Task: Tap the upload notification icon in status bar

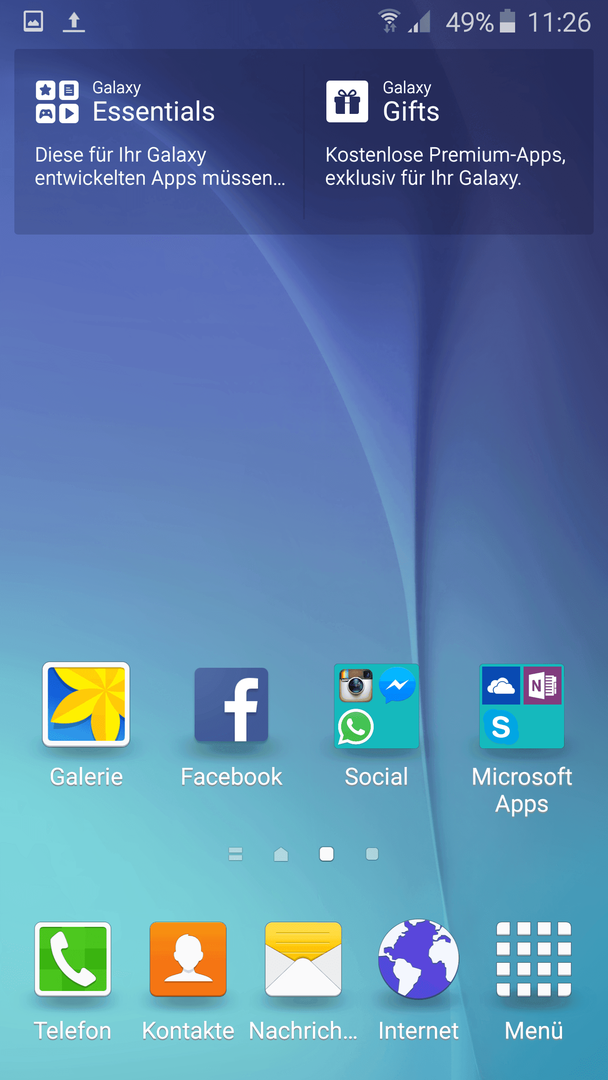Action: (74, 22)
